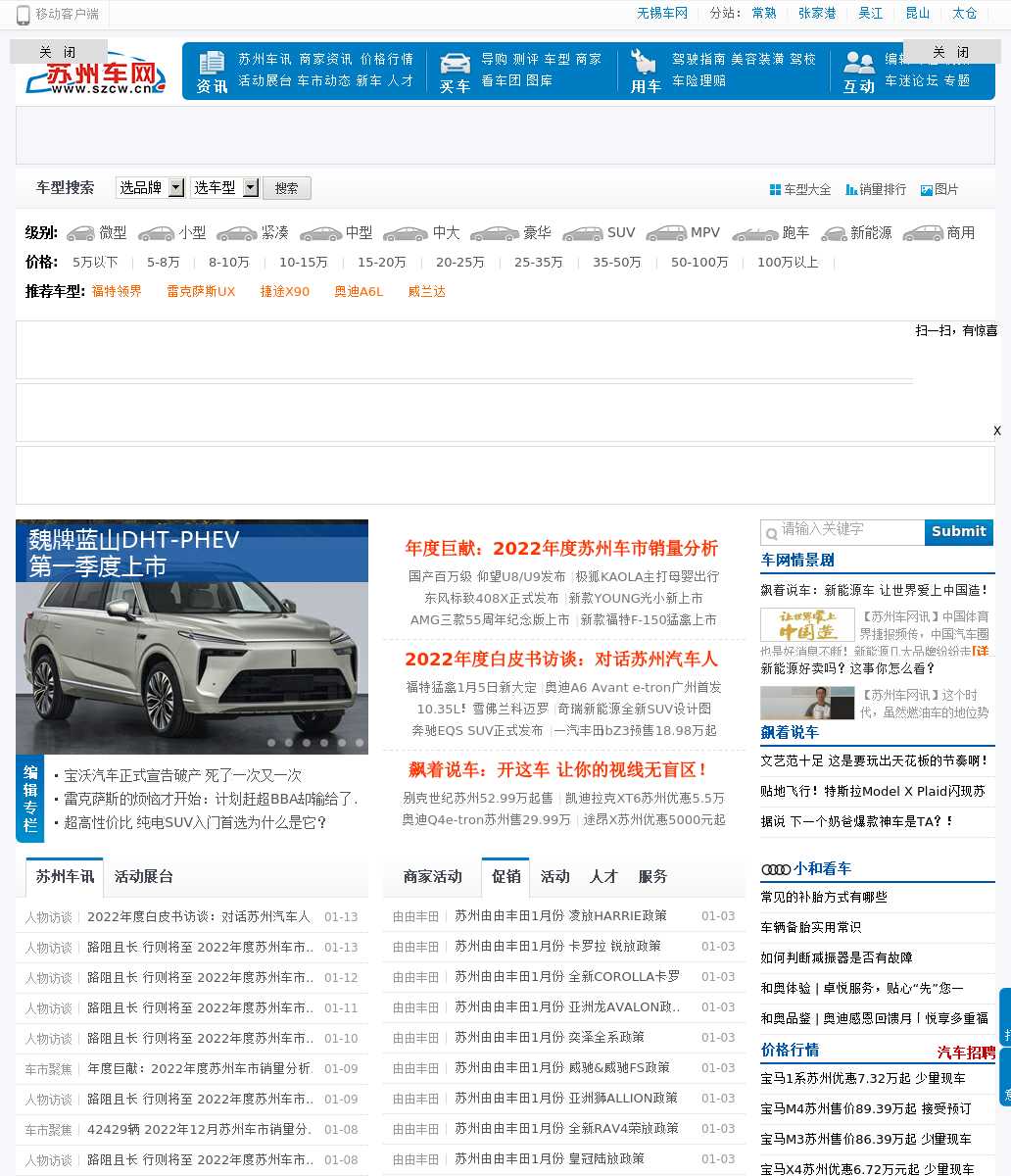1011x1176 pixels.
Task: Click the 苏州车网 site logo
Action: coord(96,74)
